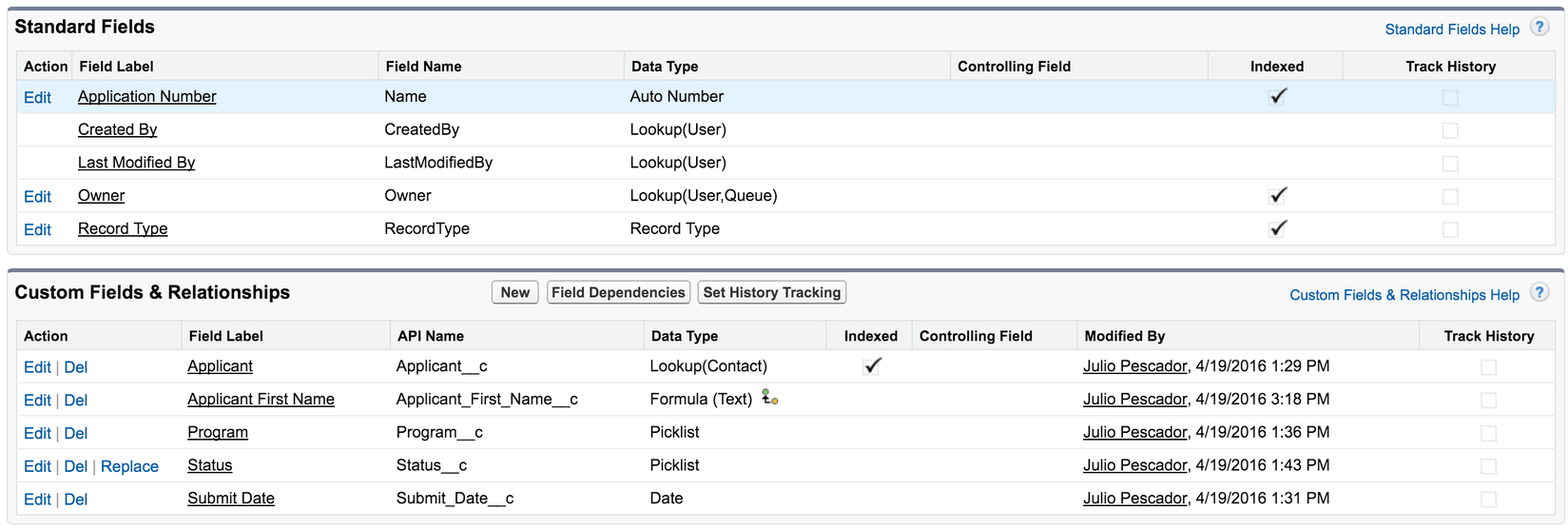The image size is (1568, 530).
Task: Click 'Record Type' data type cell
Action: (675, 228)
